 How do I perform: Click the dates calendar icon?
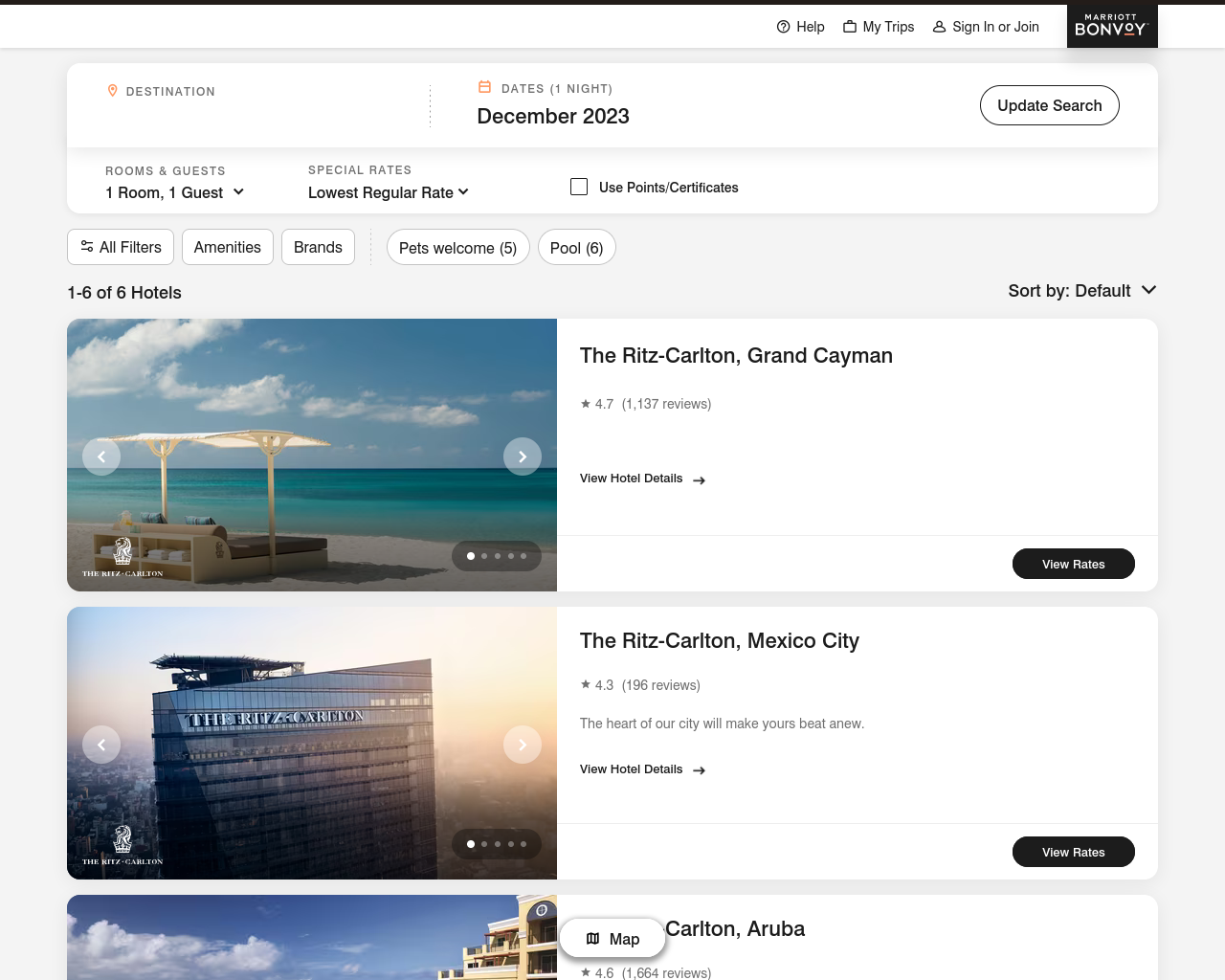point(484,87)
